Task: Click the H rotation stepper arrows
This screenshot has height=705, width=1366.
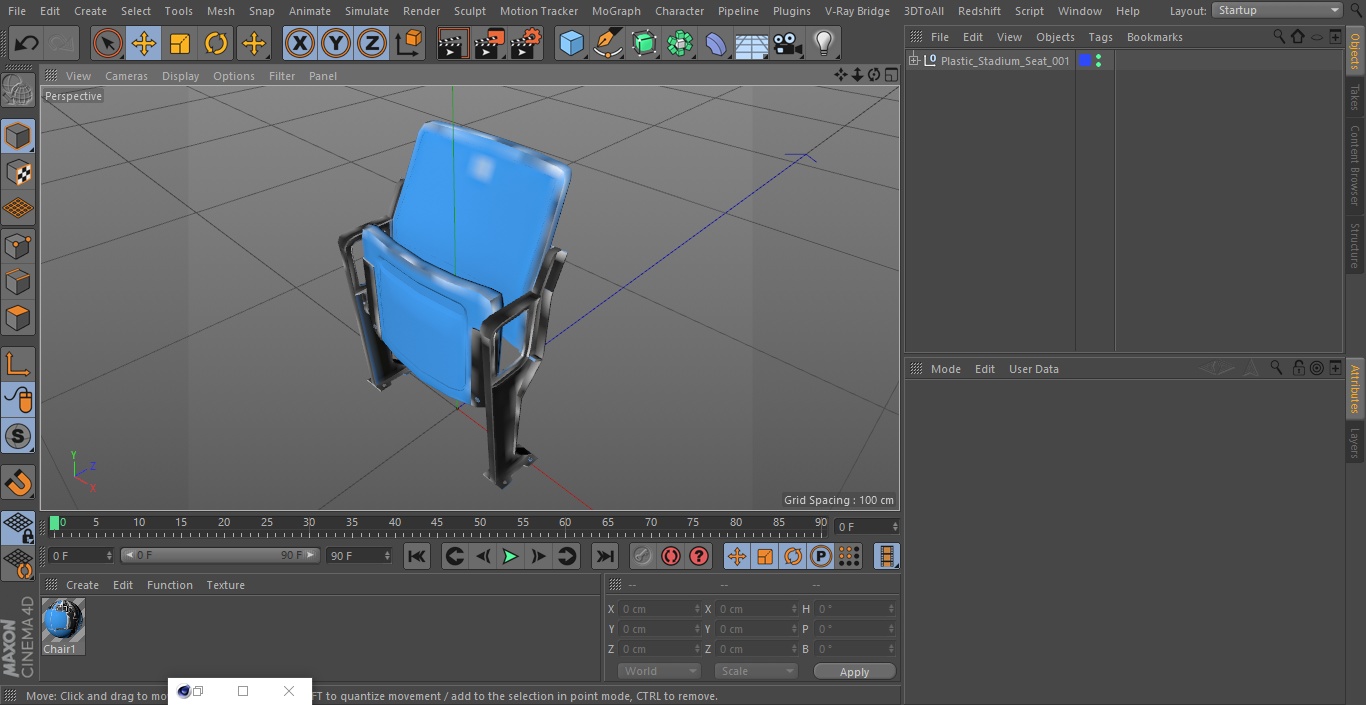Action: [x=891, y=609]
